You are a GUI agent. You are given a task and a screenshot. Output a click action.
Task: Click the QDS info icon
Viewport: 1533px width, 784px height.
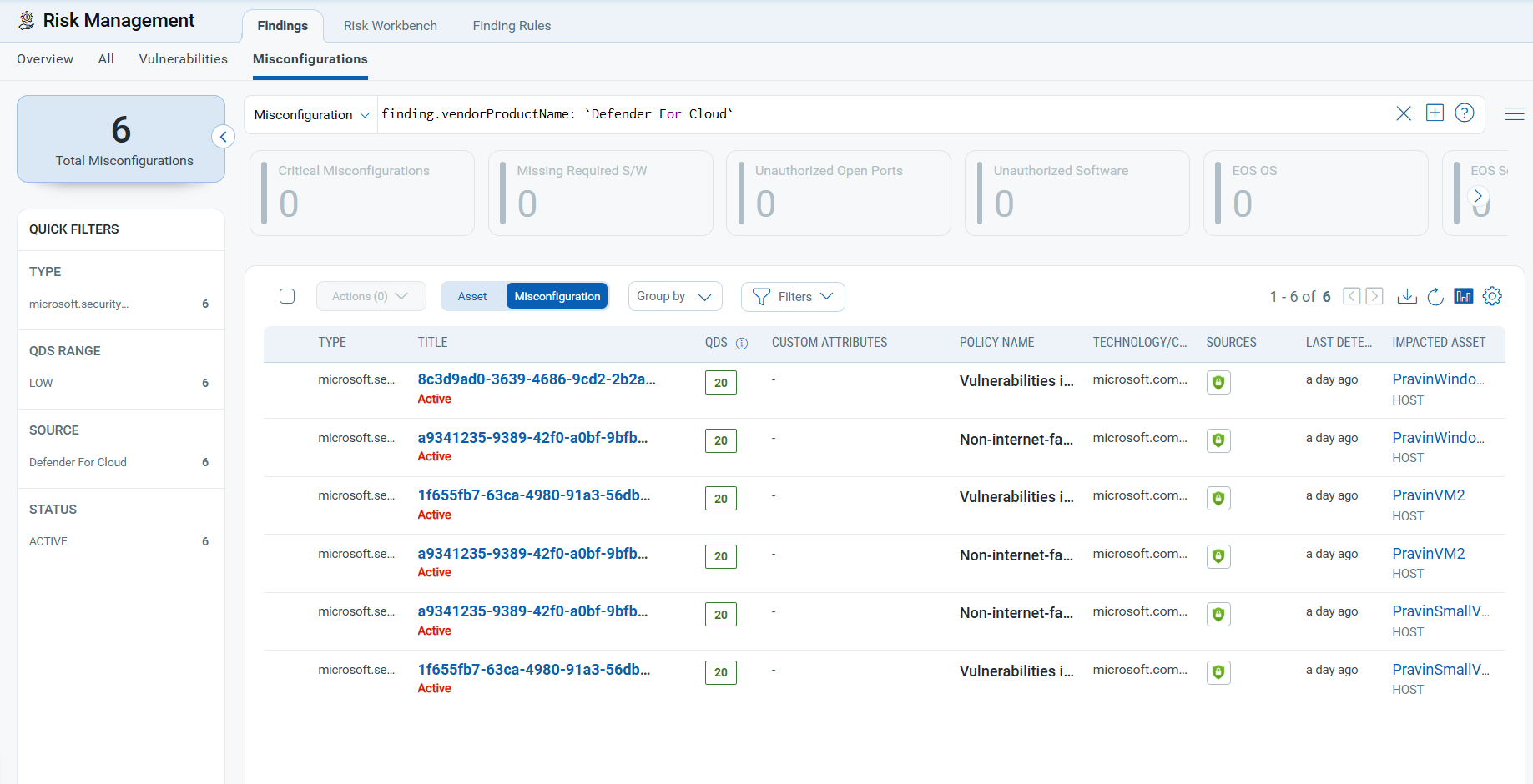tap(742, 343)
